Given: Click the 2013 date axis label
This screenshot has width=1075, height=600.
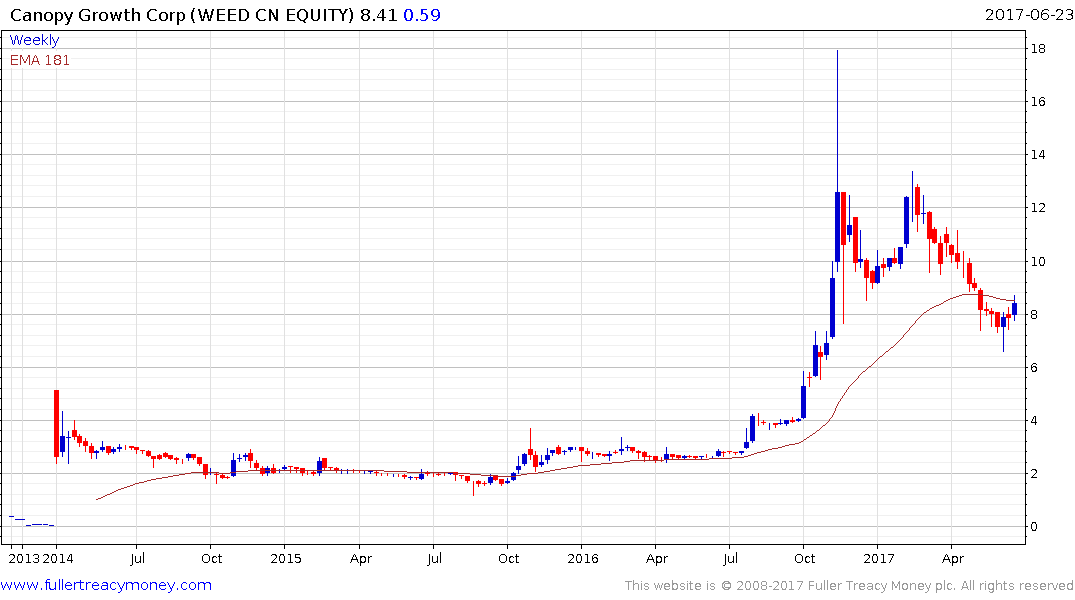Looking at the screenshot, I should pyautogui.click(x=24, y=558).
